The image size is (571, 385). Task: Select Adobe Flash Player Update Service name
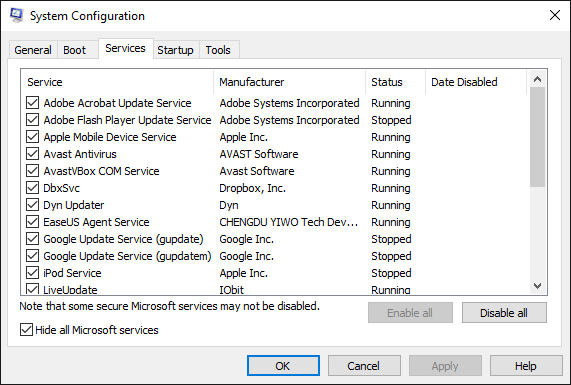click(x=127, y=120)
